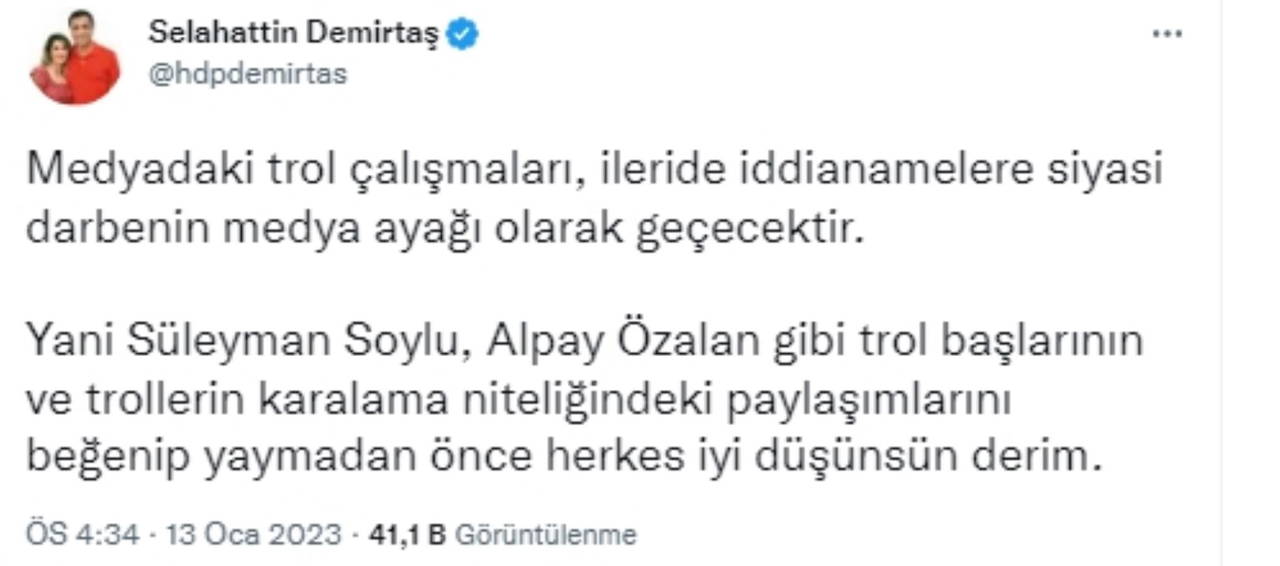
Task: Open the profile photo avatar
Action: (x=75, y=58)
